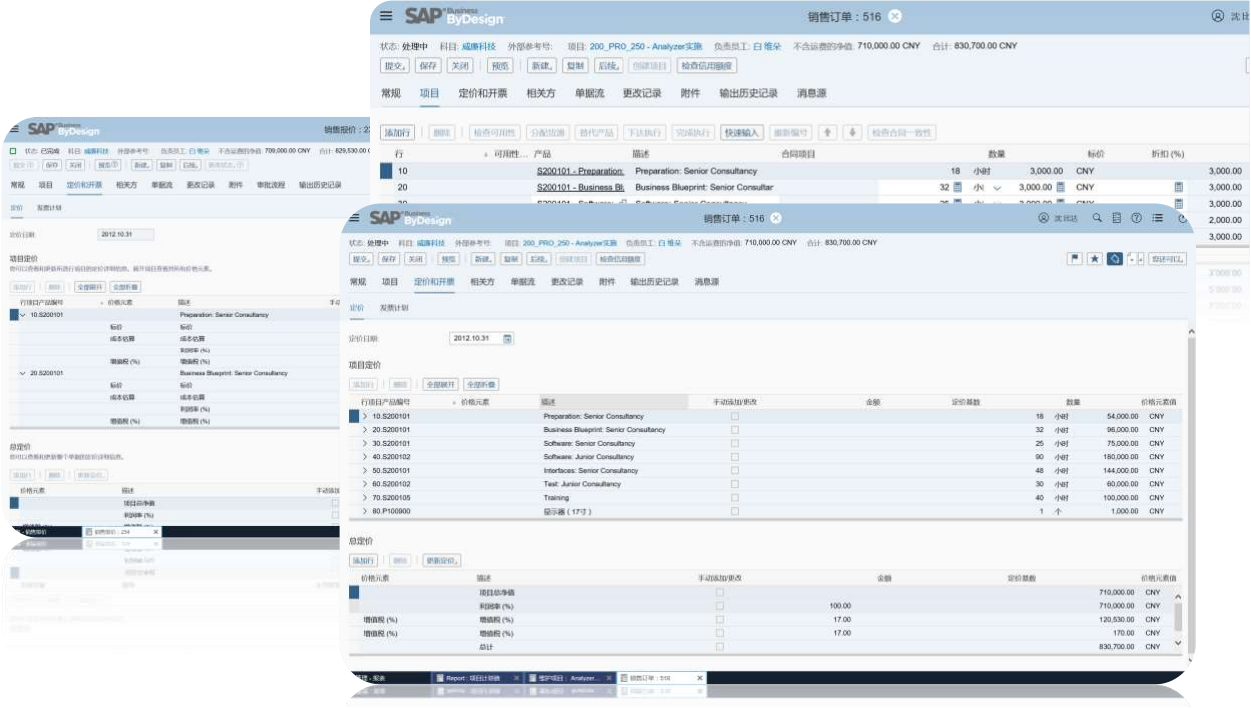1251x708 pixels.
Task: Switch to 审批流程 tab in left quotation window
Action: (271, 185)
